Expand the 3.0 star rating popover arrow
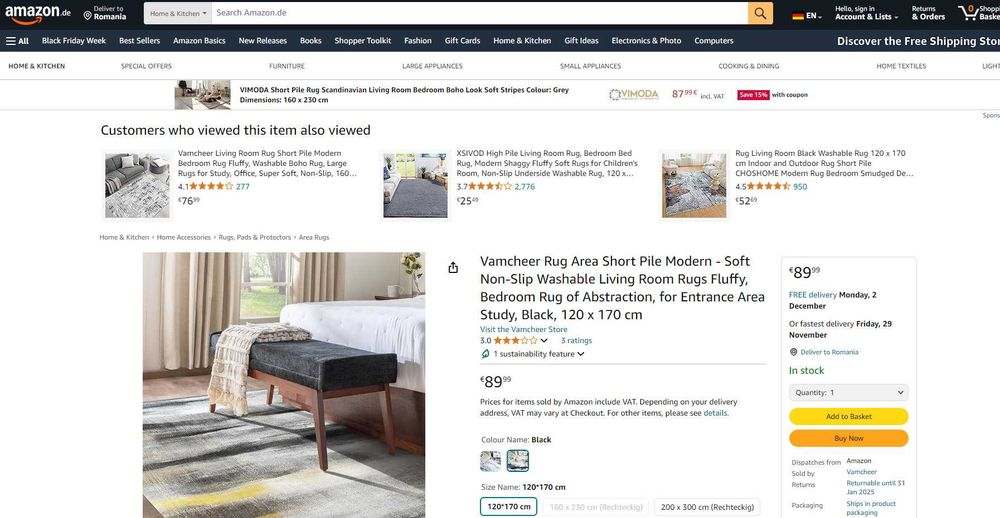Viewport: 1000px width, 518px height. point(544,341)
